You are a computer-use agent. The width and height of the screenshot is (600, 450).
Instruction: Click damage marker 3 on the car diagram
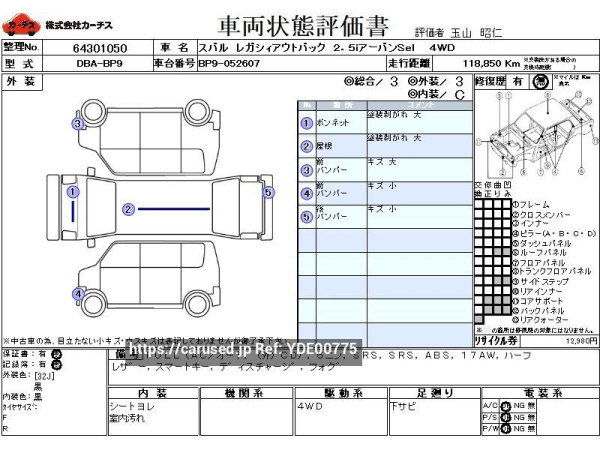(x=77, y=124)
